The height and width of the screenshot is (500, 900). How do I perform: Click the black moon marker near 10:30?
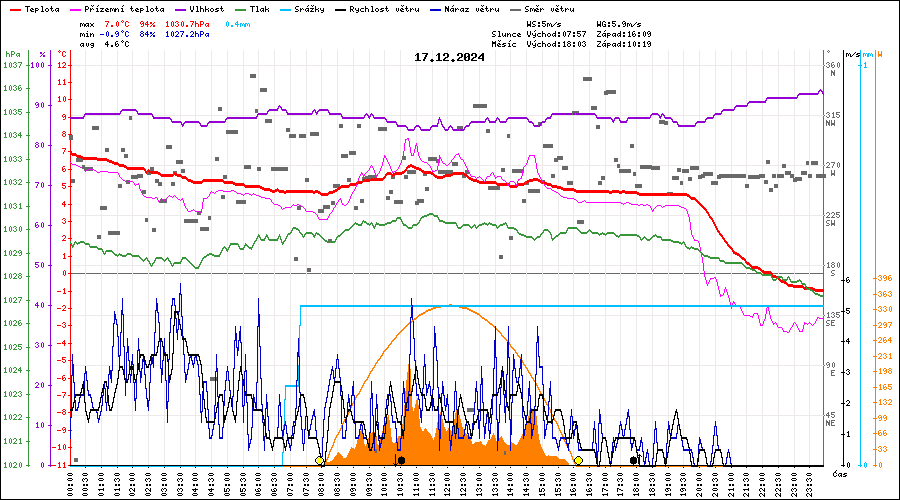point(401,461)
